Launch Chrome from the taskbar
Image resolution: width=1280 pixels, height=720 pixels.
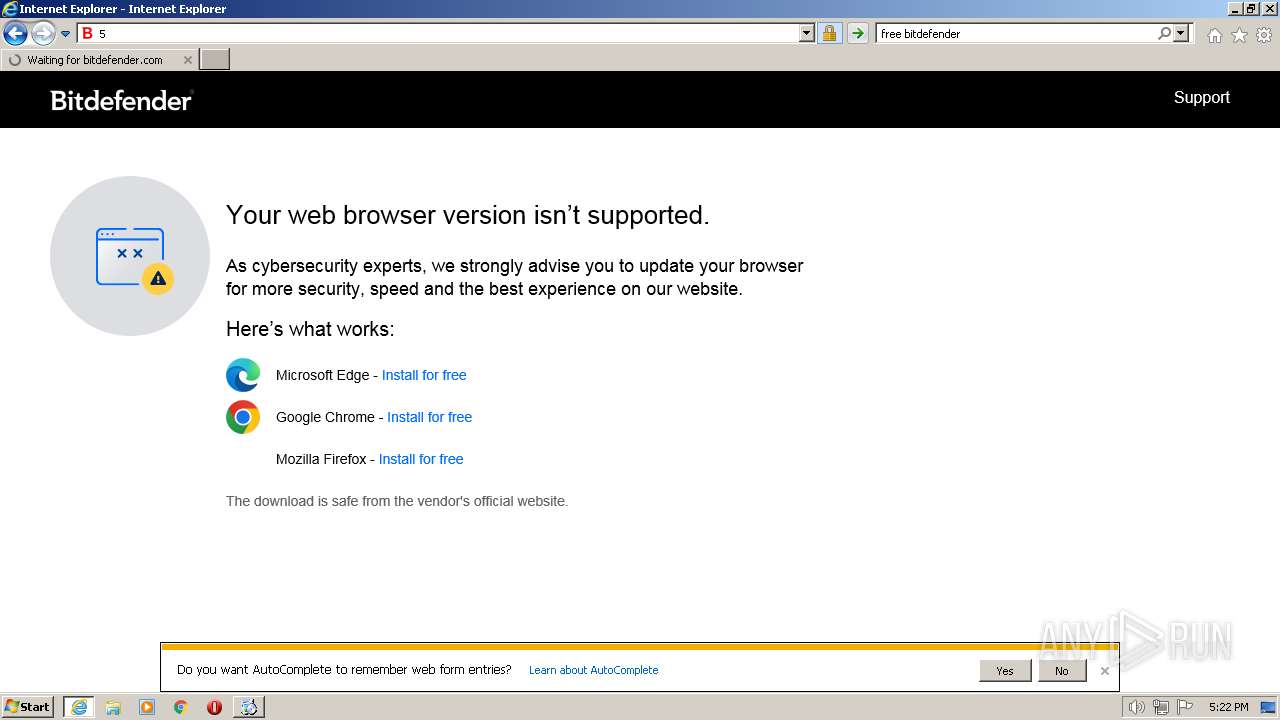(181, 707)
